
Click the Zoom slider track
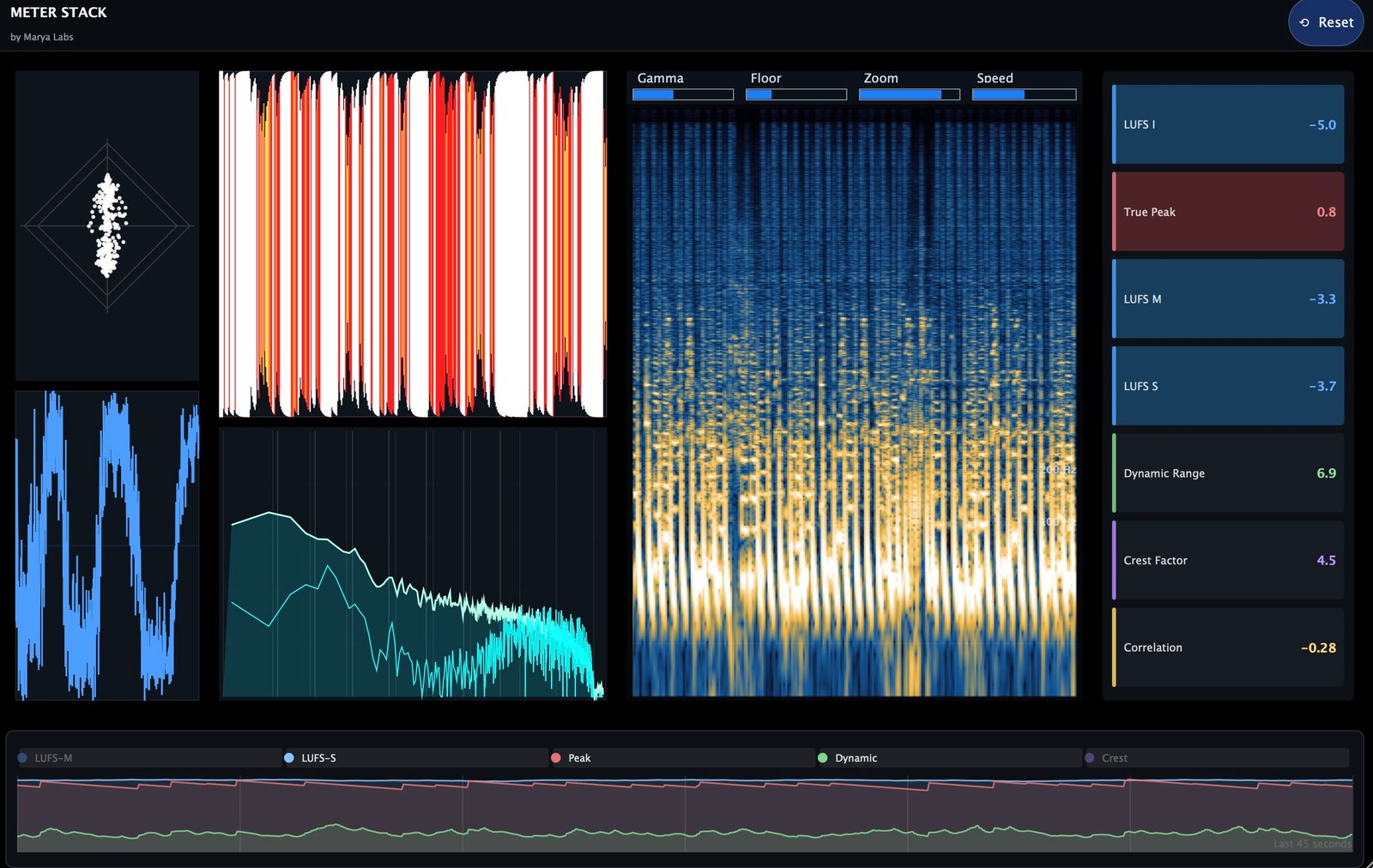pos(910,94)
